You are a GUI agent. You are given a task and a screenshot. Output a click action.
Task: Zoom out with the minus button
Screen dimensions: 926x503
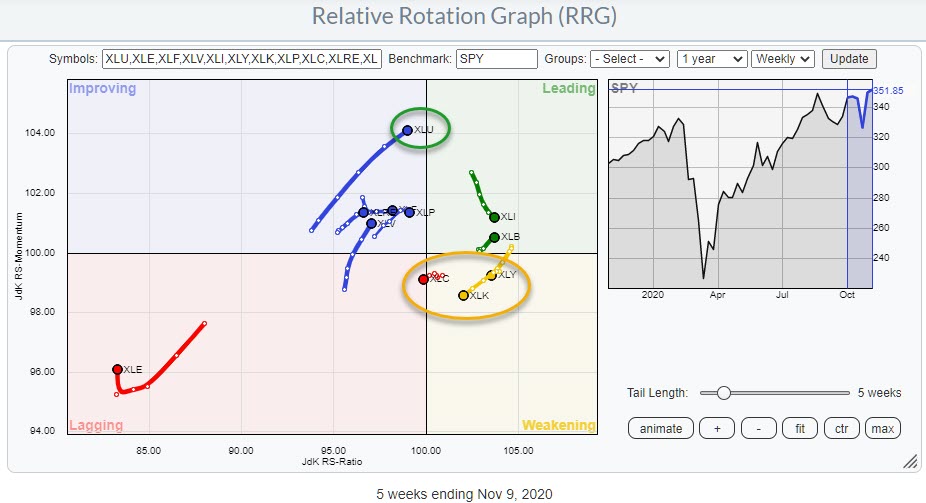click(759, 429)
